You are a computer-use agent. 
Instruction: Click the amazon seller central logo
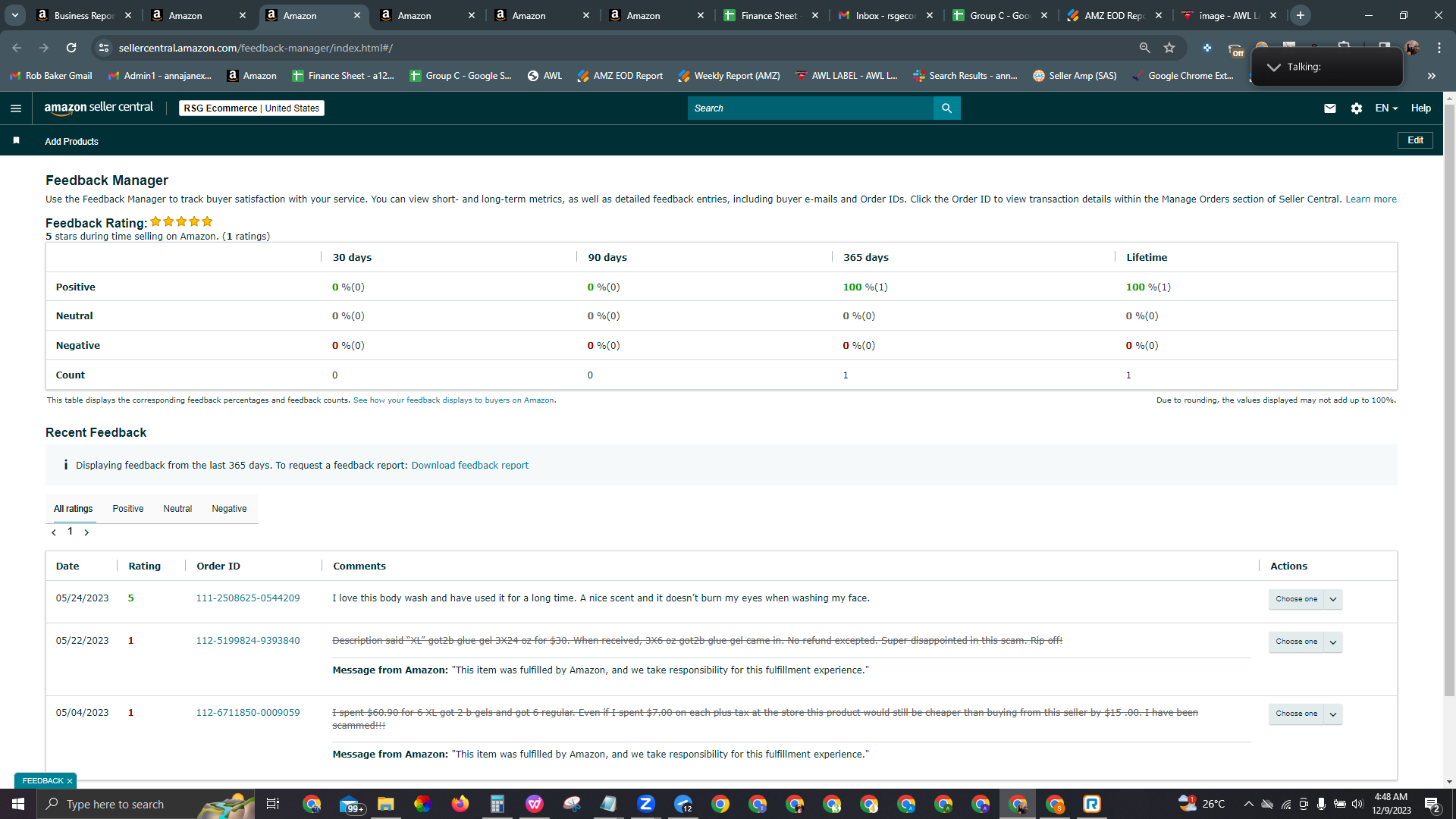99,108
